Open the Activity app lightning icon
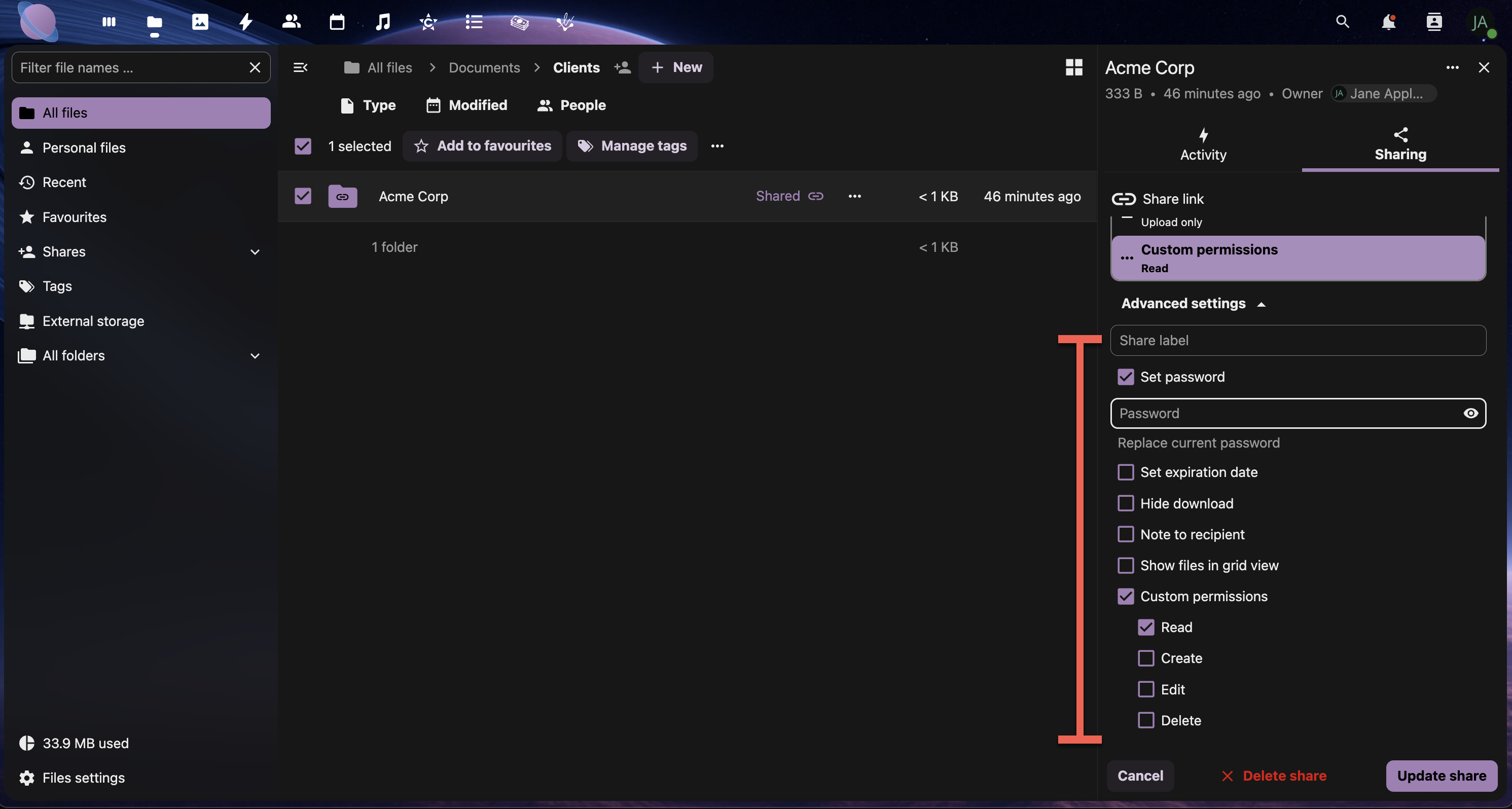 [245, 22]
